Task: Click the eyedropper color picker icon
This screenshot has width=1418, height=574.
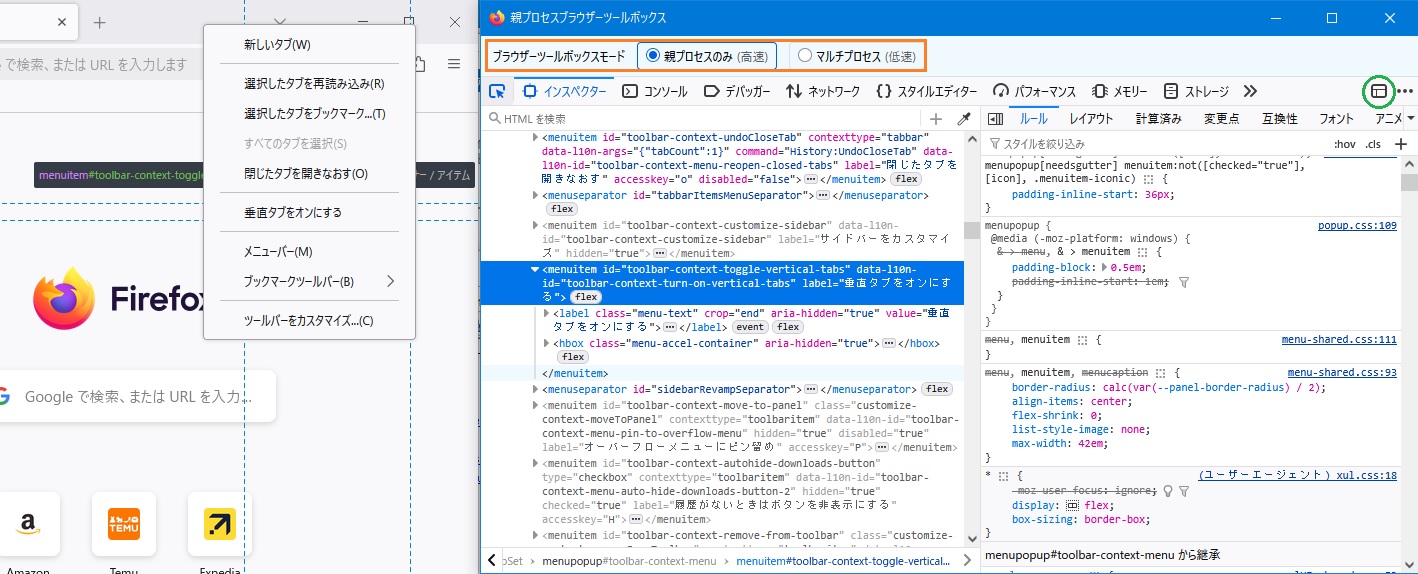Action: click(x=964, y=119)
